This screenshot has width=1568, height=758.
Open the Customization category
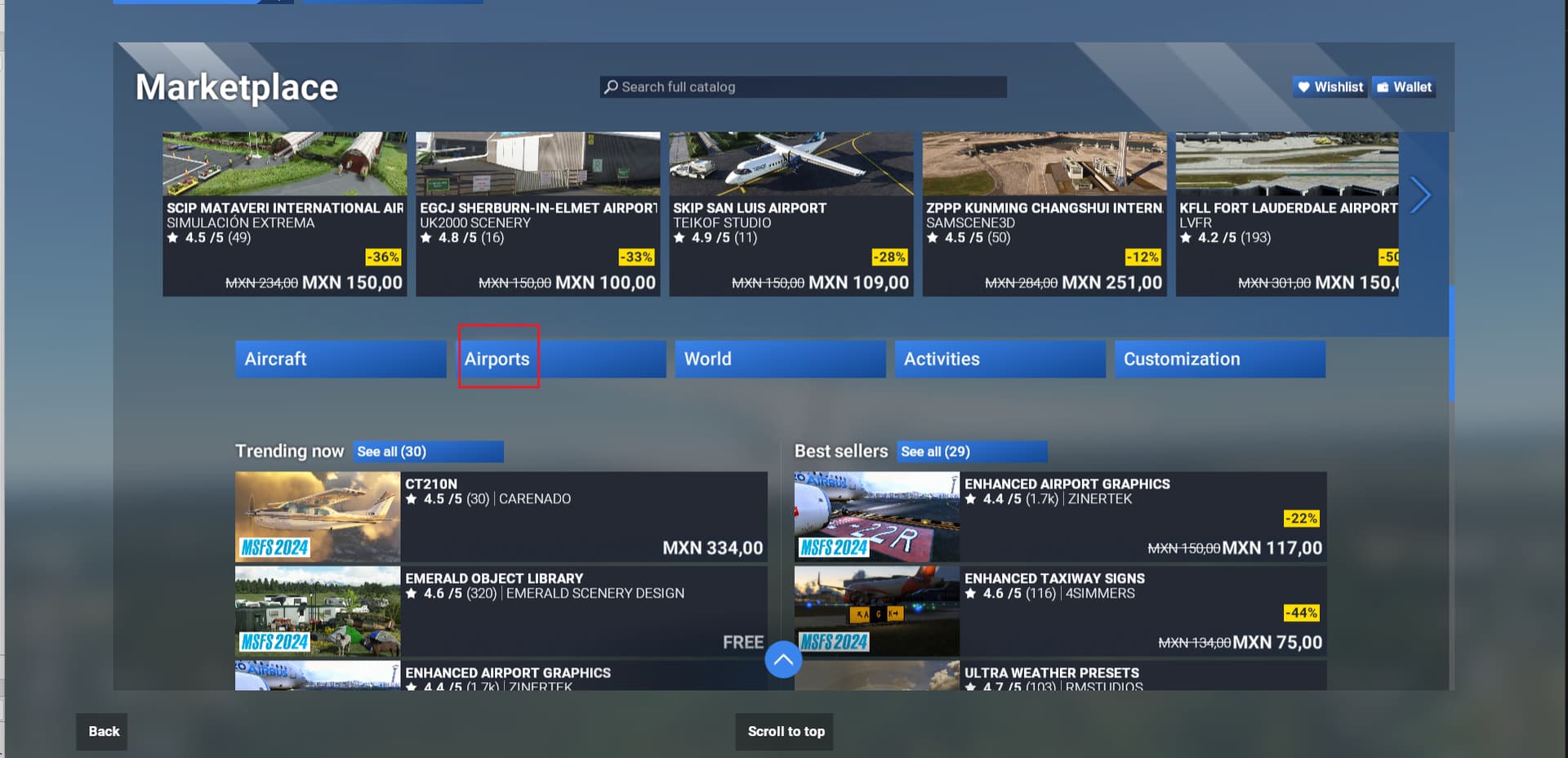coord(1220,359)
